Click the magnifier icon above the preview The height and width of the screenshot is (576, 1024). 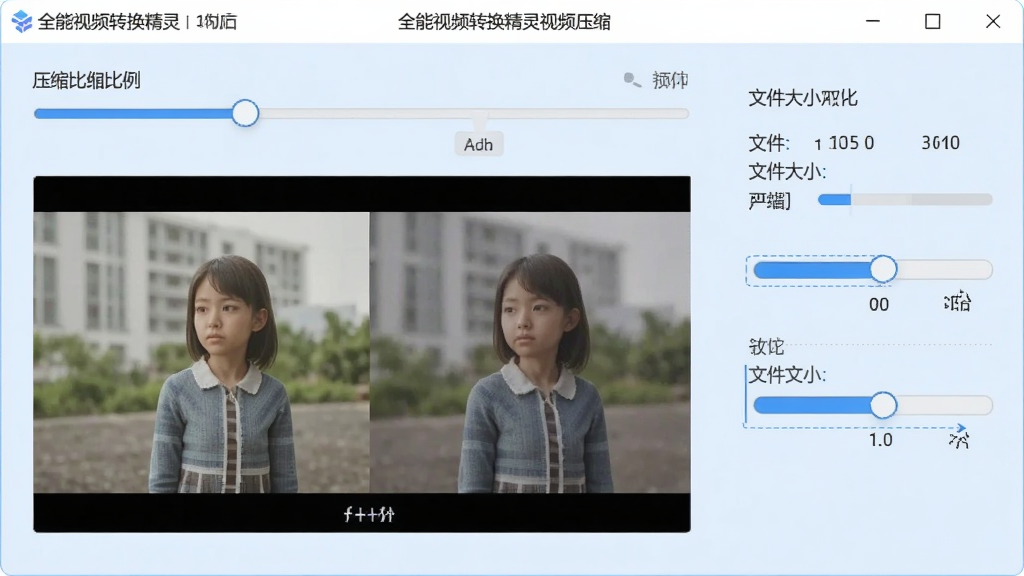point(632,80)
